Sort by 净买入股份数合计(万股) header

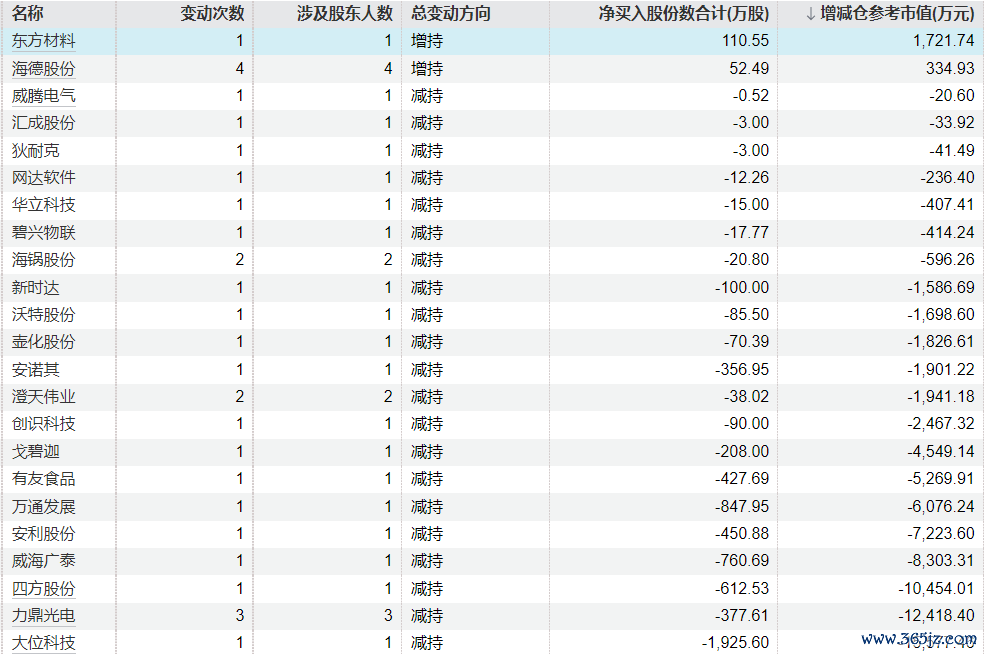point(684,14)
